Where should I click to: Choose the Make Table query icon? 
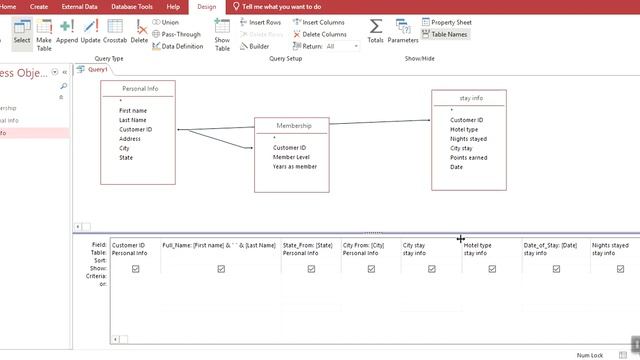click(44, 35)
